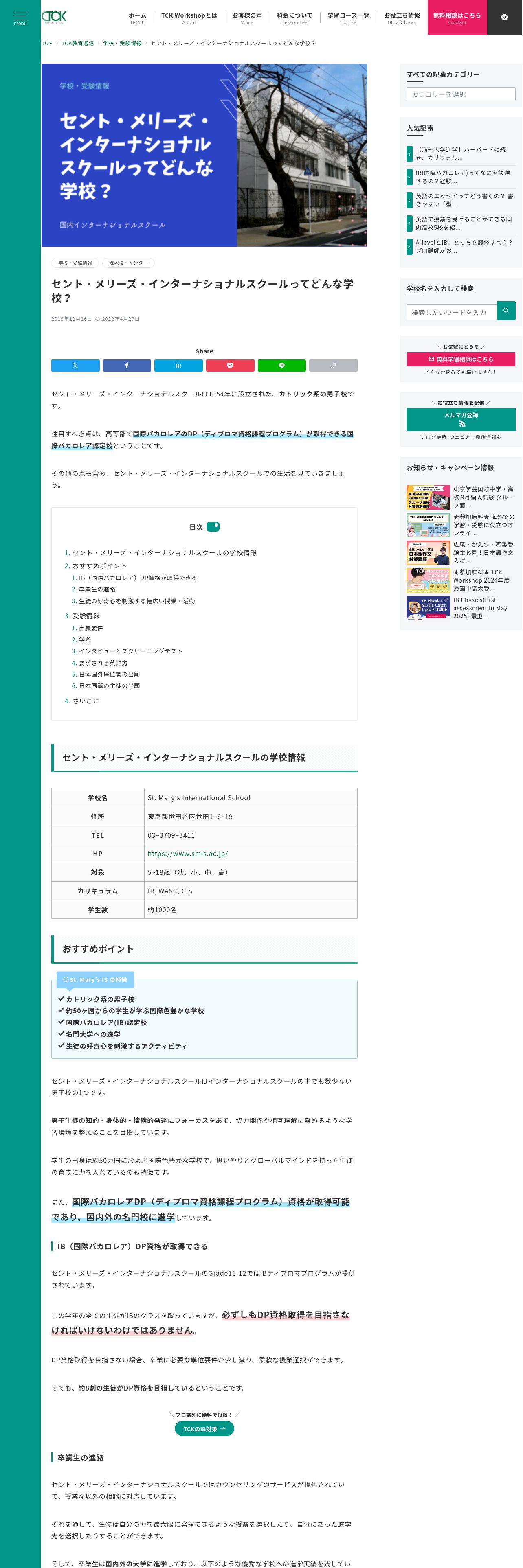Click the TCKのIB対策 button
Image resolution: width=523 pixels, height=1568 pixels.
(x=204, y=1429)
